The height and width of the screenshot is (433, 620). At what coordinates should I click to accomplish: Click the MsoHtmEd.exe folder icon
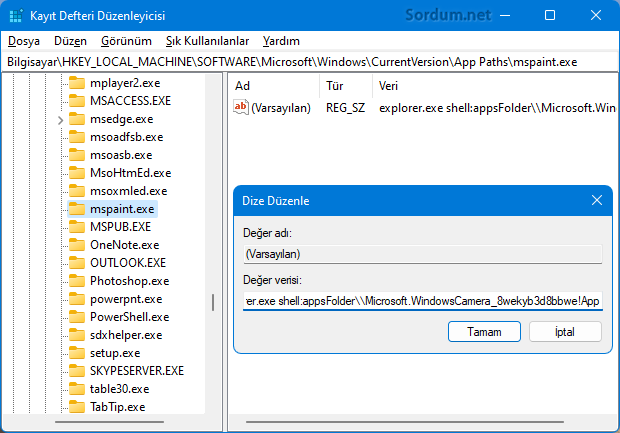77,173
